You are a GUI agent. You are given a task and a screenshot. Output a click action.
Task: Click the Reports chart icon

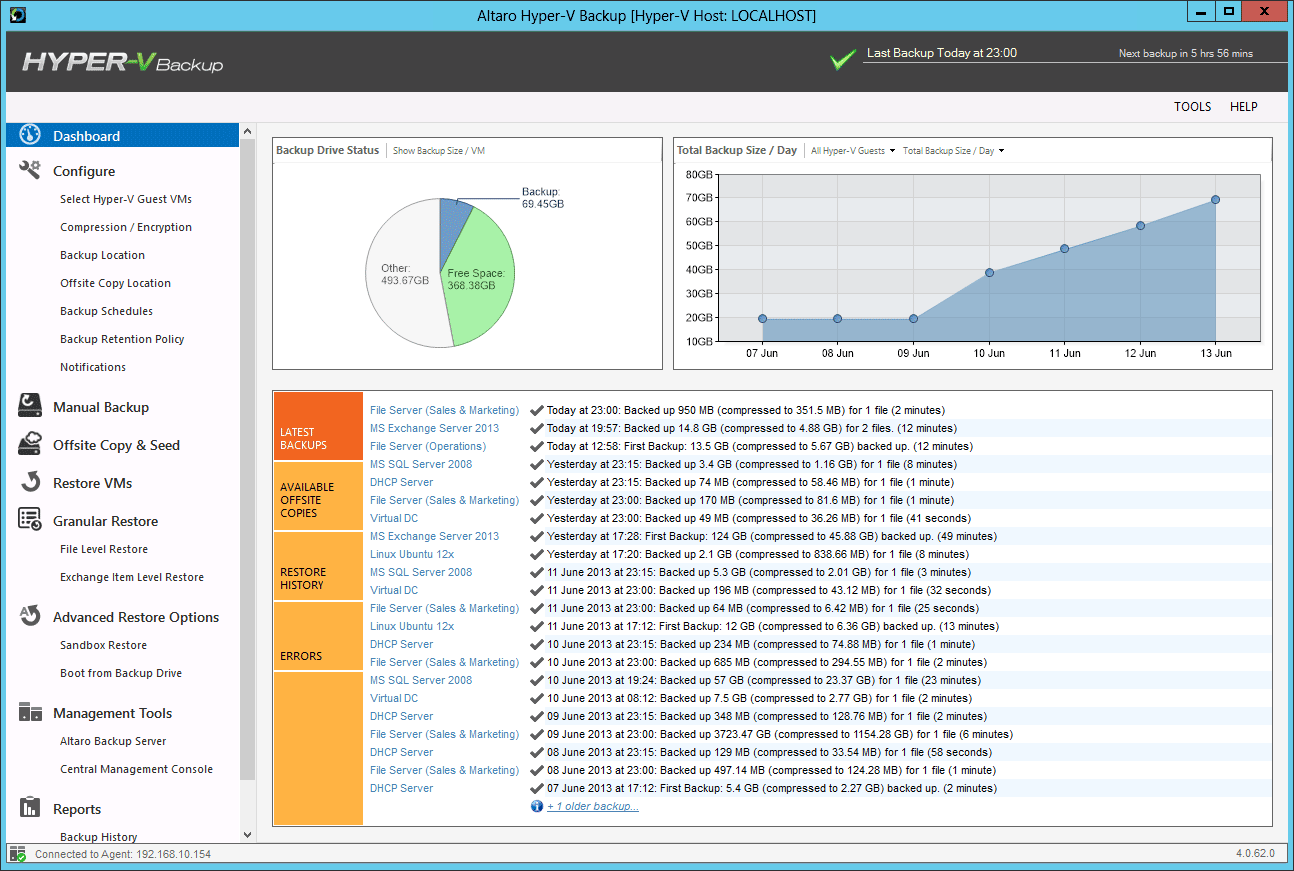[29, 808]
